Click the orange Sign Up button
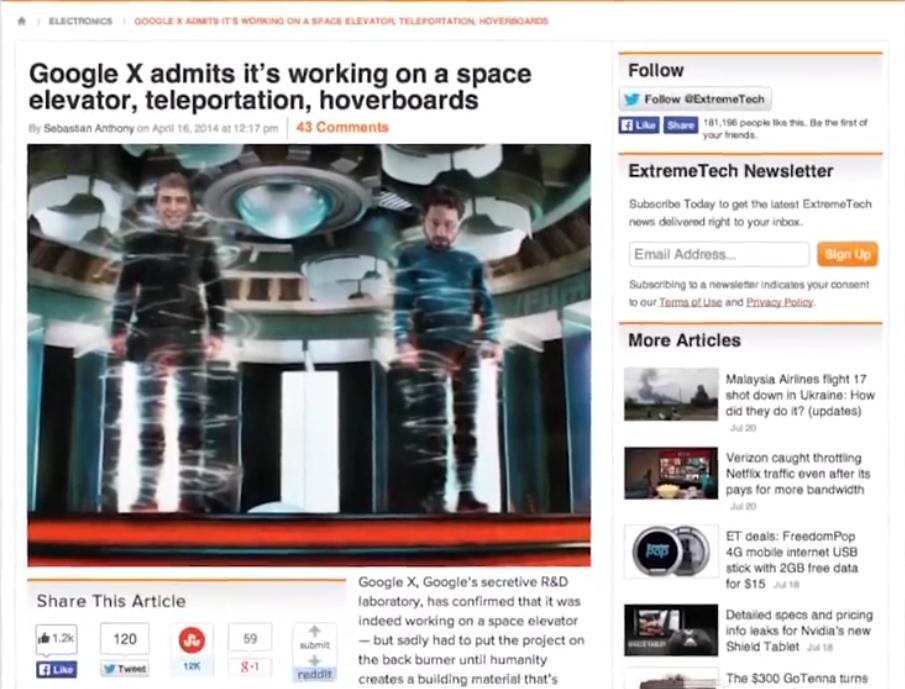This screenshot has width=905, height=689. 847,254
